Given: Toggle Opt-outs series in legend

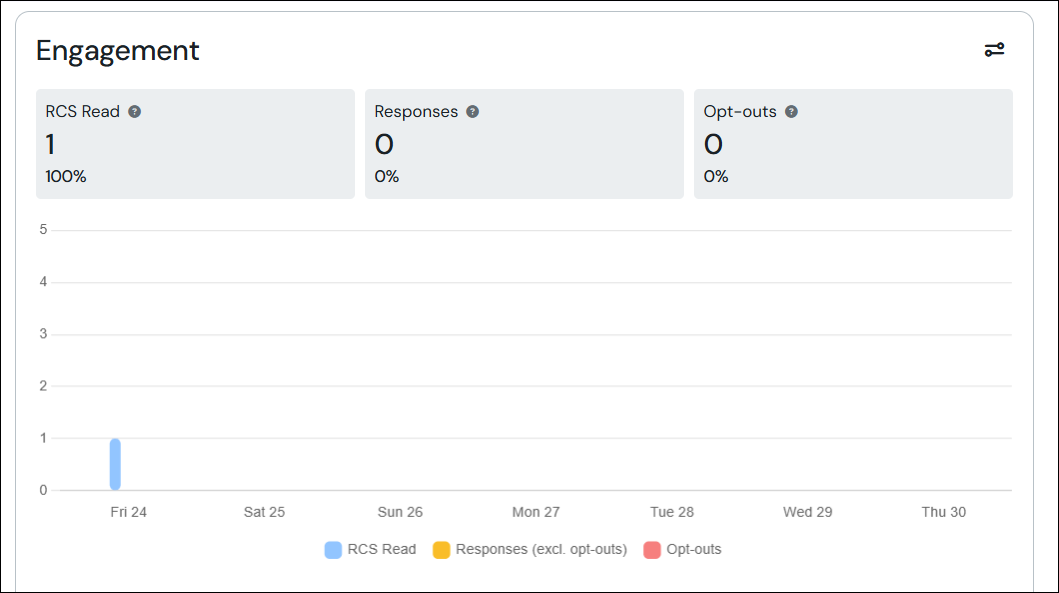Looking at the screenshot, I should (x=682, y=550).
